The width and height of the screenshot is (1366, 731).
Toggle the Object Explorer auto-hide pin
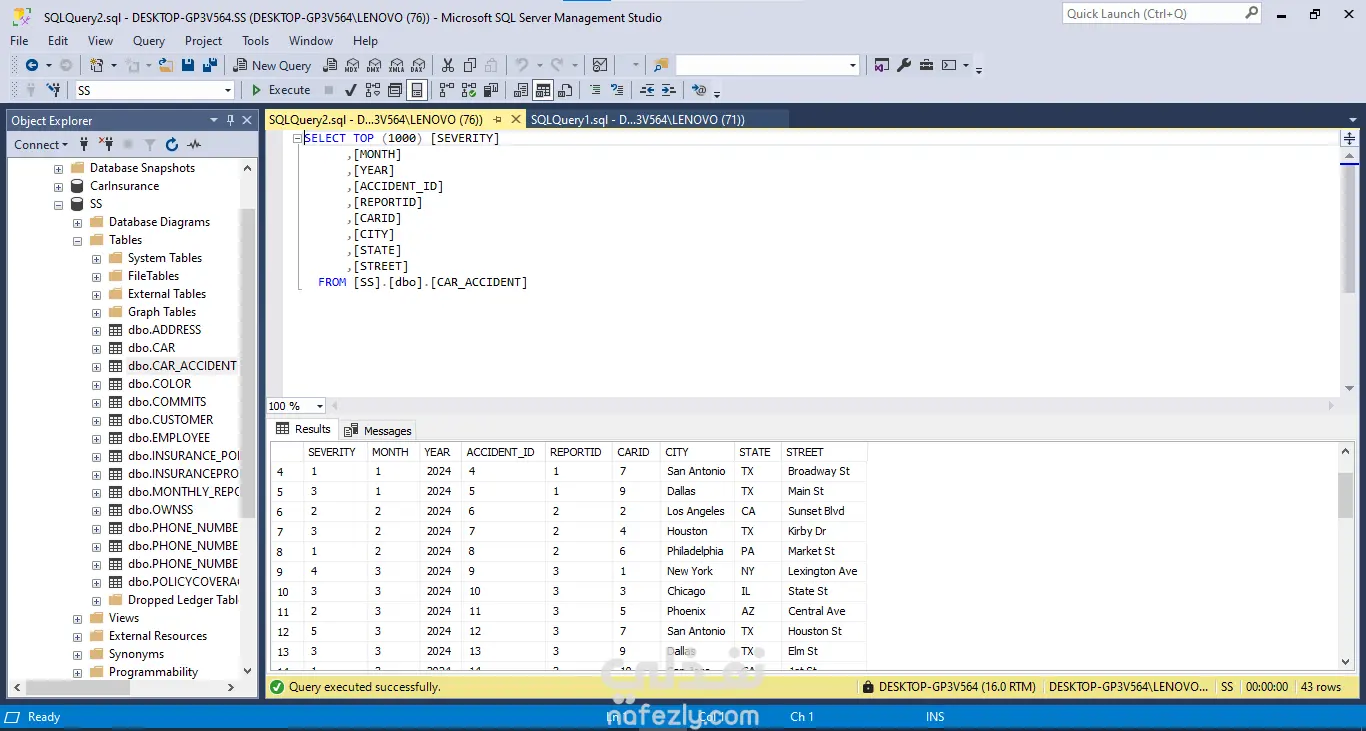230,120
